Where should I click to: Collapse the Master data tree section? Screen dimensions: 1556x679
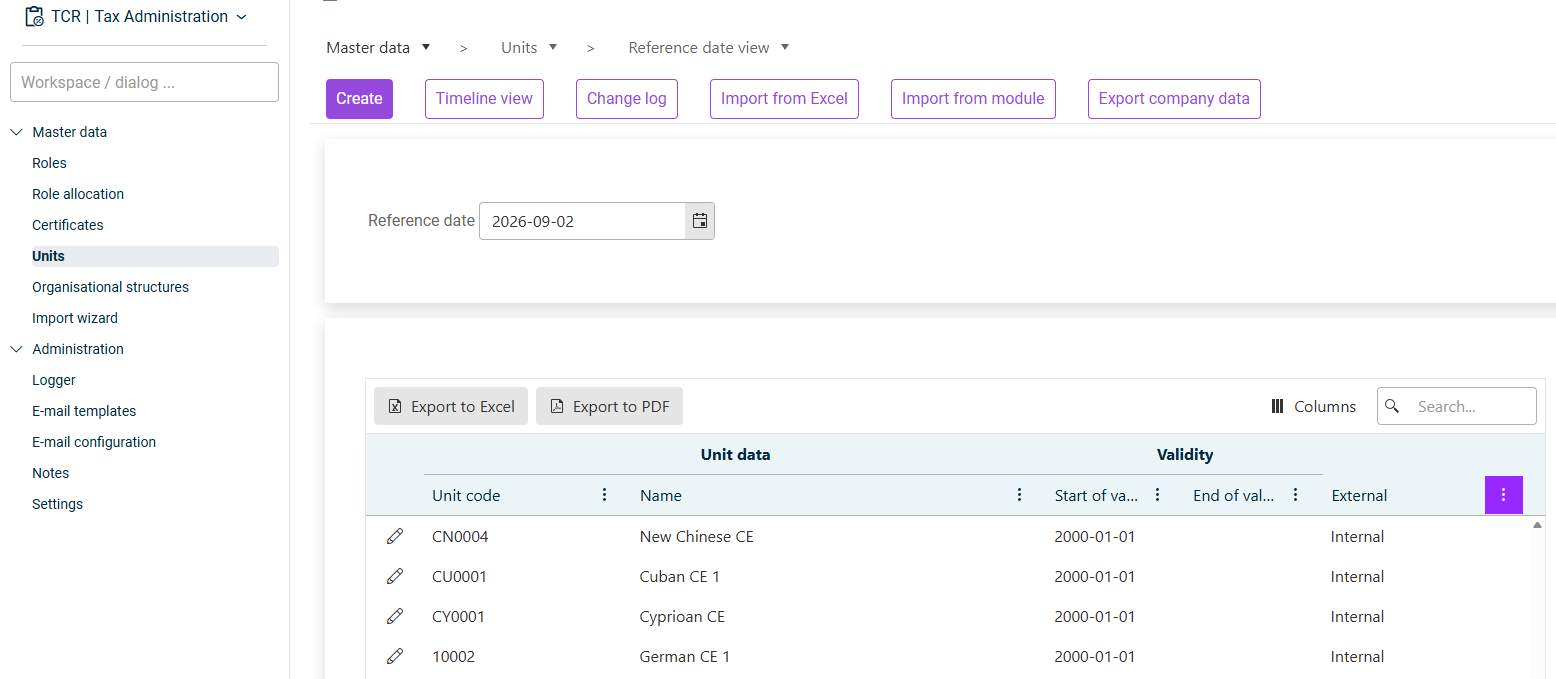tap(16, 132)
